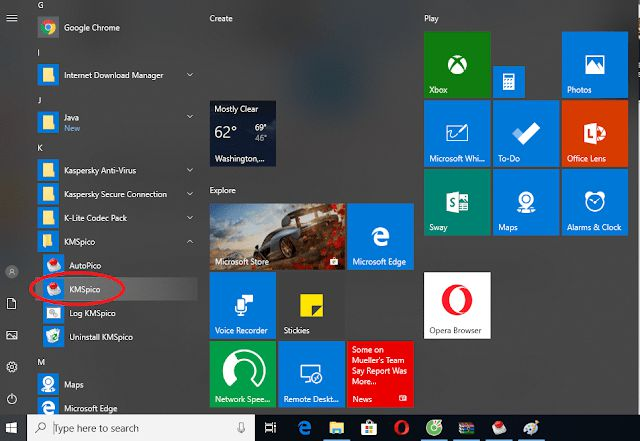Open Google Chrome from app list
The width and height of the screenshot is (640, 441).
[90, 27]
